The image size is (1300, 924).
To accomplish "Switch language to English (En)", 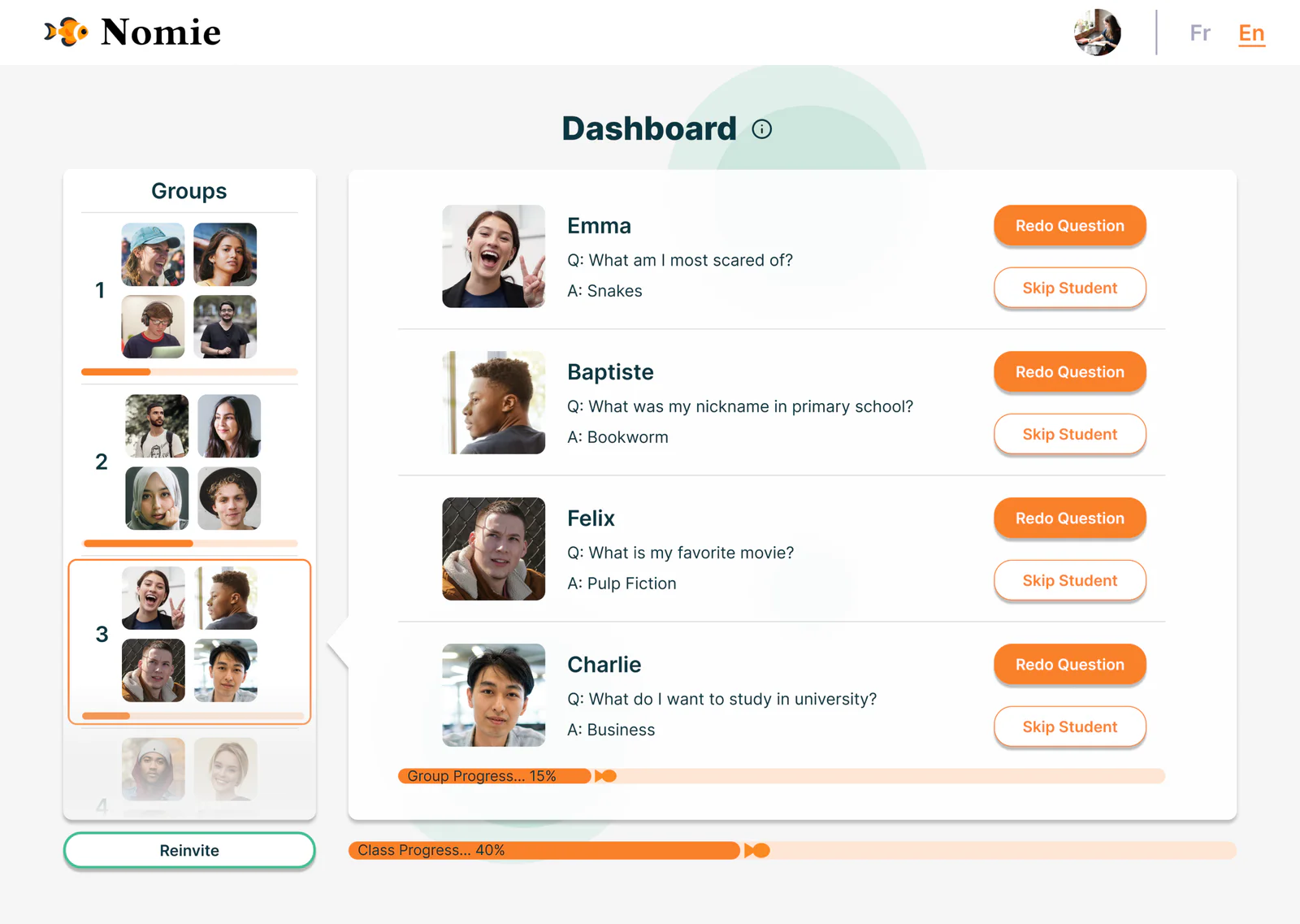I will 1251,33.
